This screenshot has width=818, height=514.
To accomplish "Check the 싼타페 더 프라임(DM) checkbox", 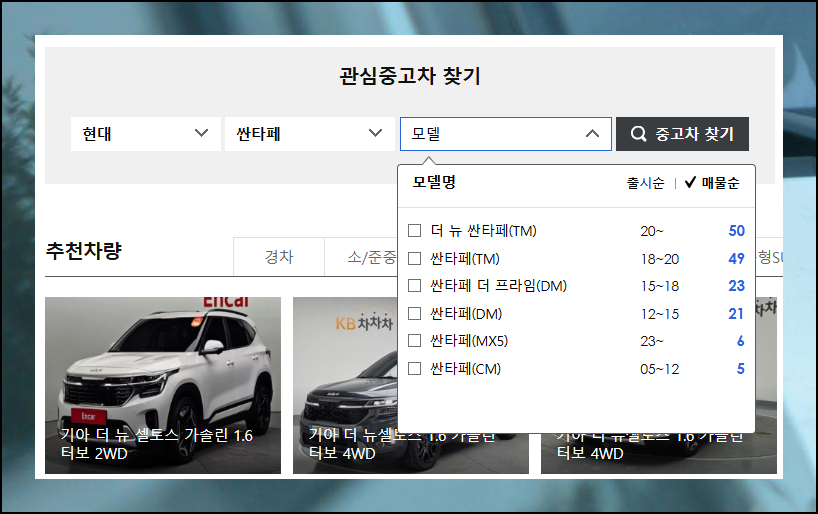I will tap(414, 286).
